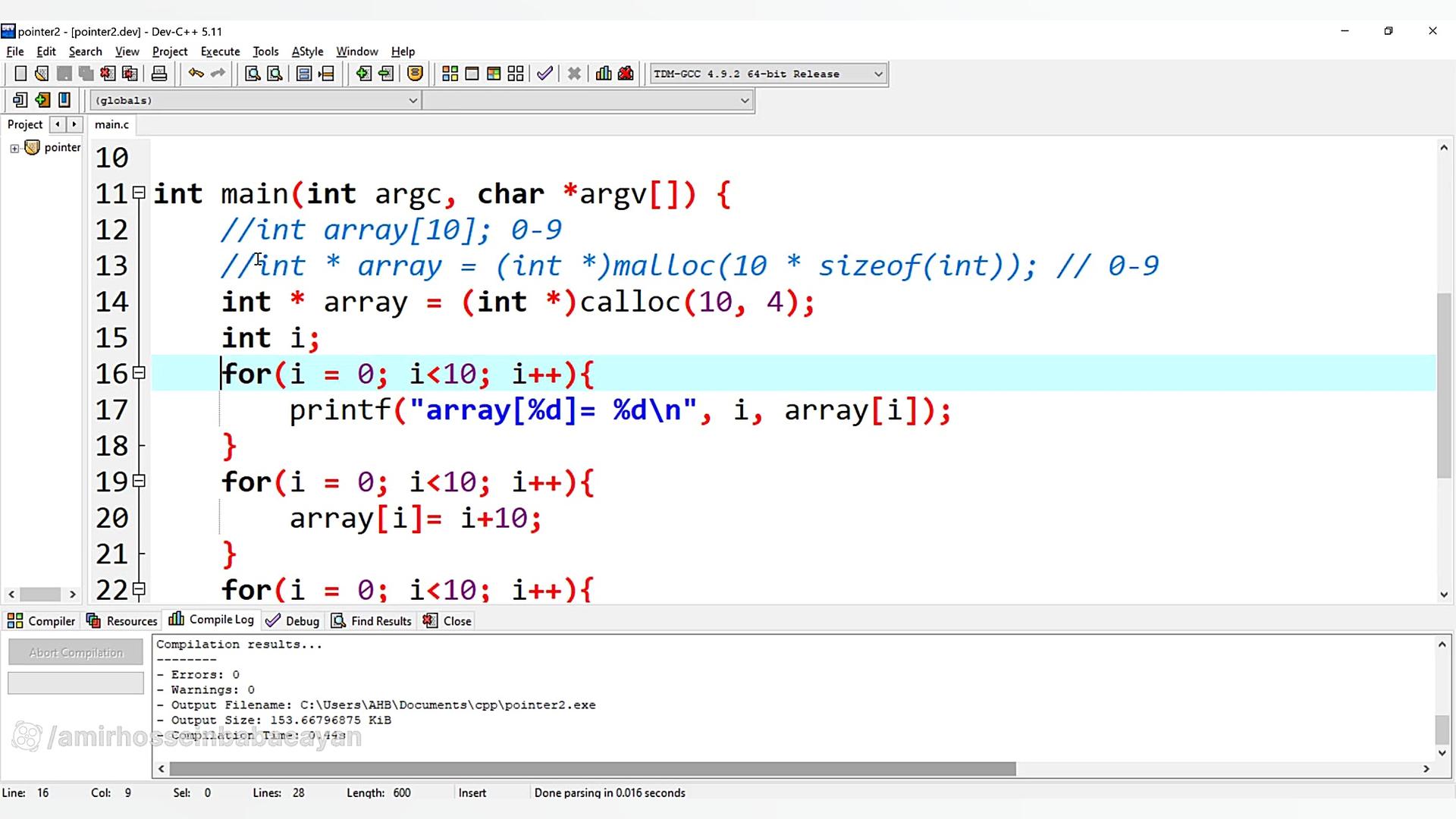
Task: Open the Execute menu
Action: pos(220,52)
